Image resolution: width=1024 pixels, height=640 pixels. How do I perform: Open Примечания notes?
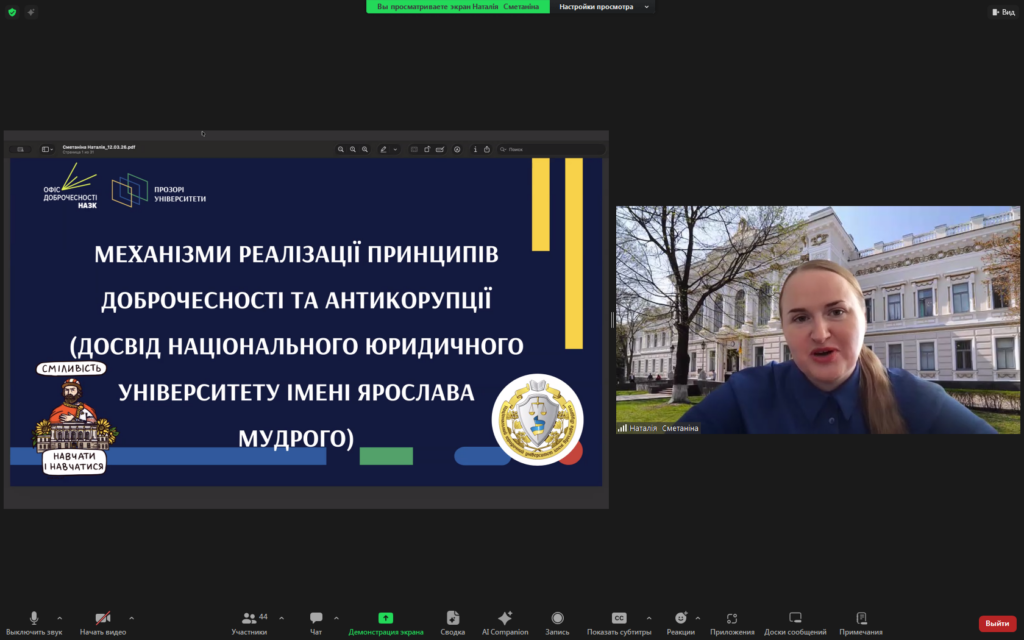[860, 619]
